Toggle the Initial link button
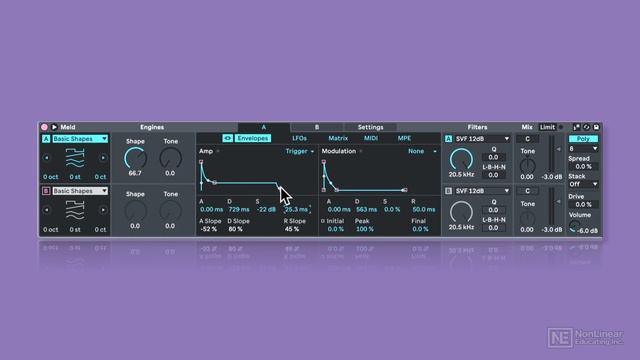This screenshot has height=360, width=640. (322, 221)
